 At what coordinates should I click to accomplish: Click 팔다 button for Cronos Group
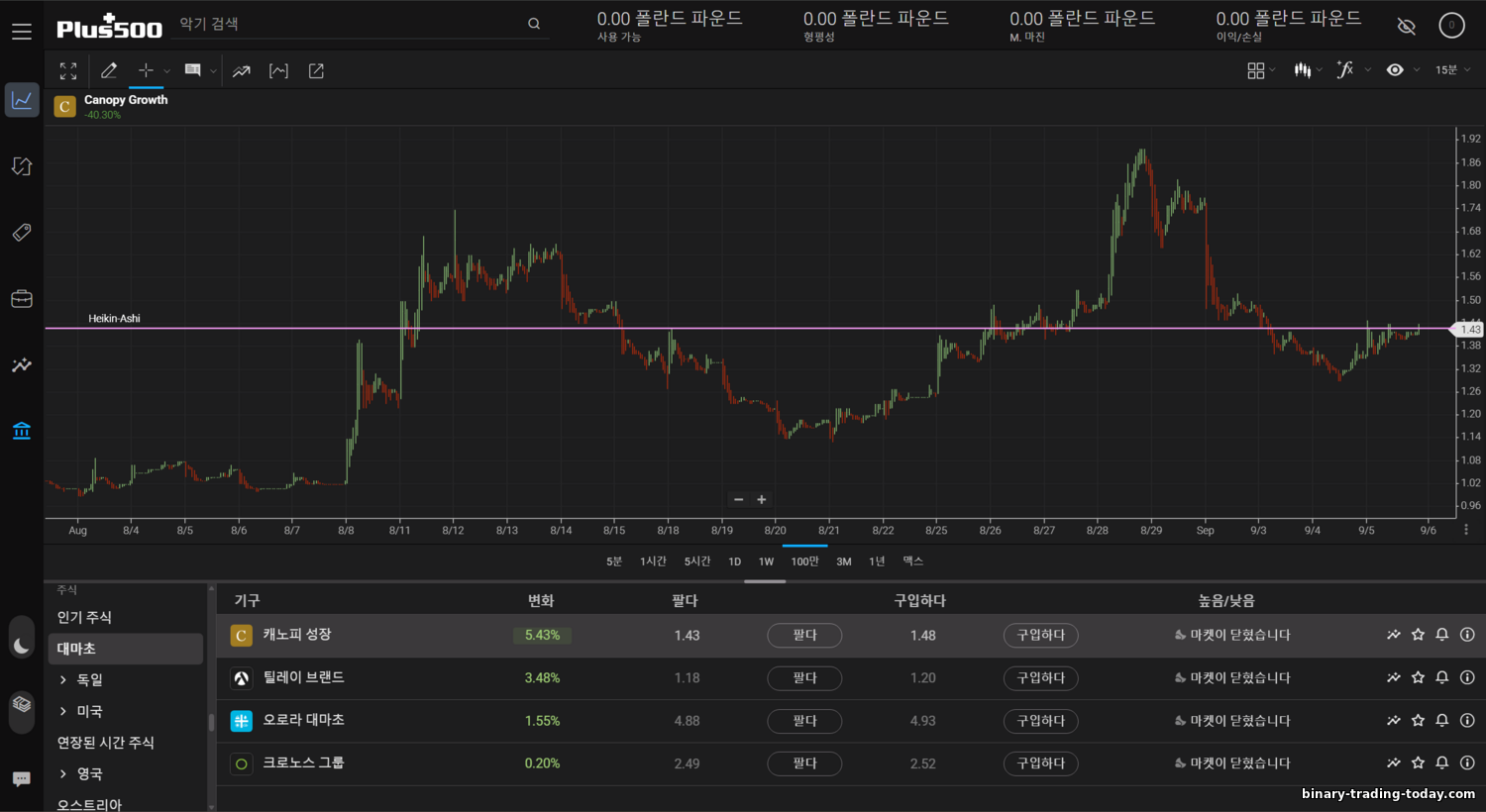(804, 763)
